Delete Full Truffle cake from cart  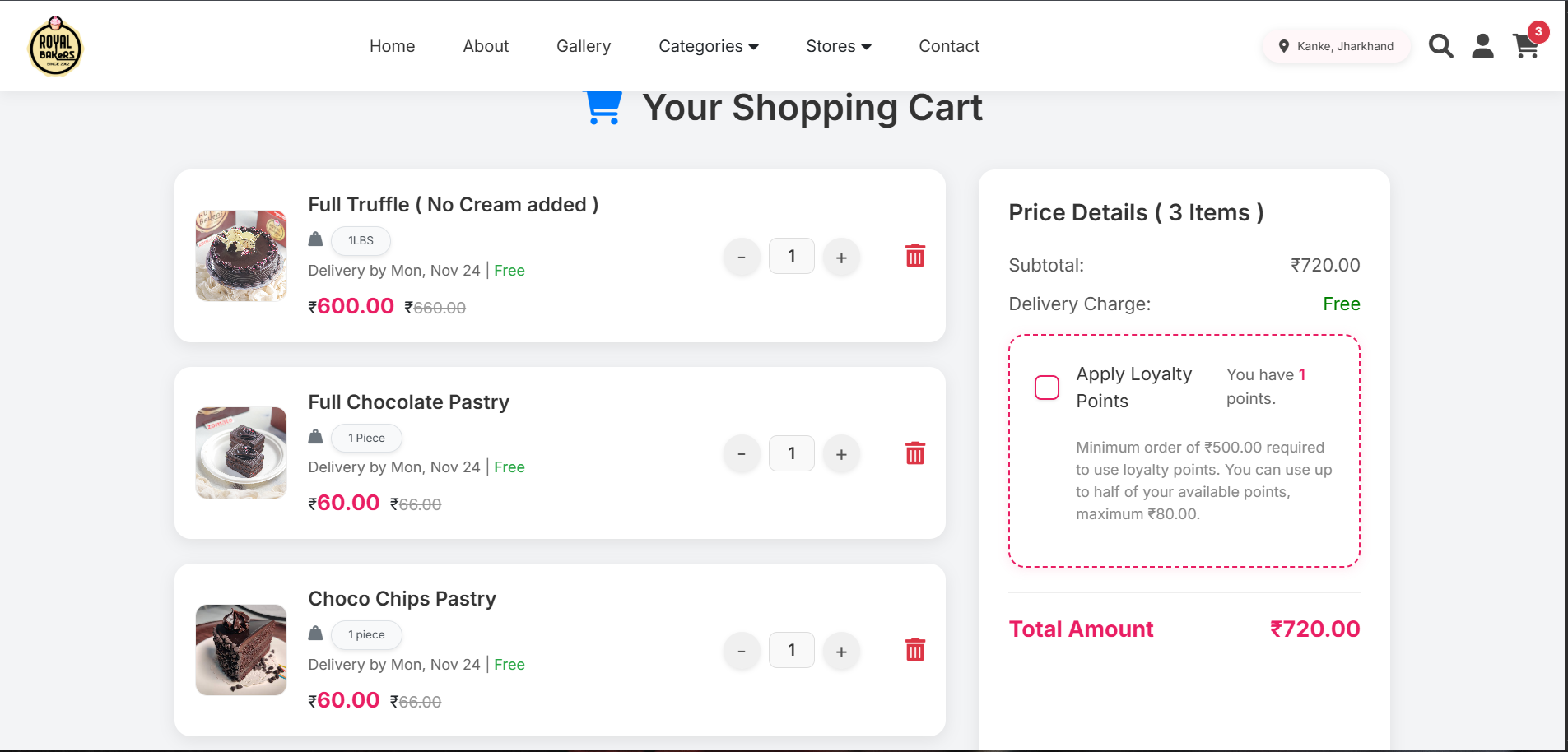click(914, 256)
